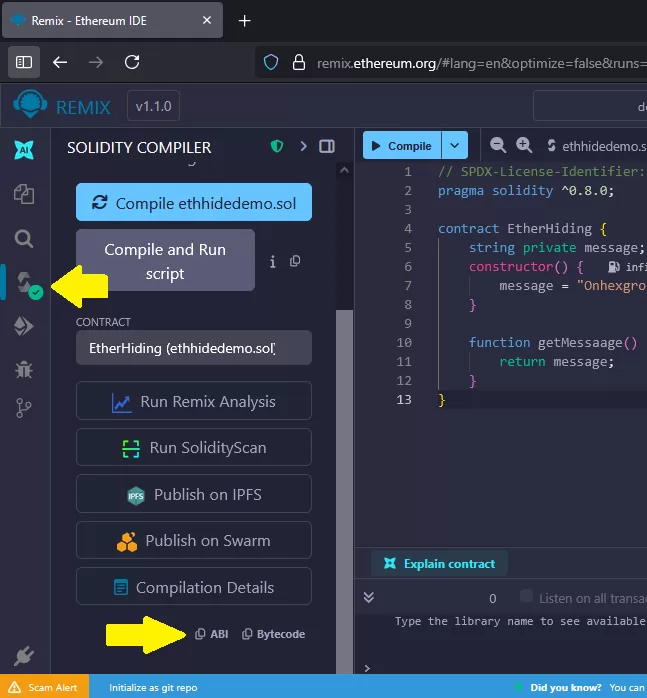Expand the terminal panel double chevron
Viewport: 647px width, 698px height.
tap(369, 598)
